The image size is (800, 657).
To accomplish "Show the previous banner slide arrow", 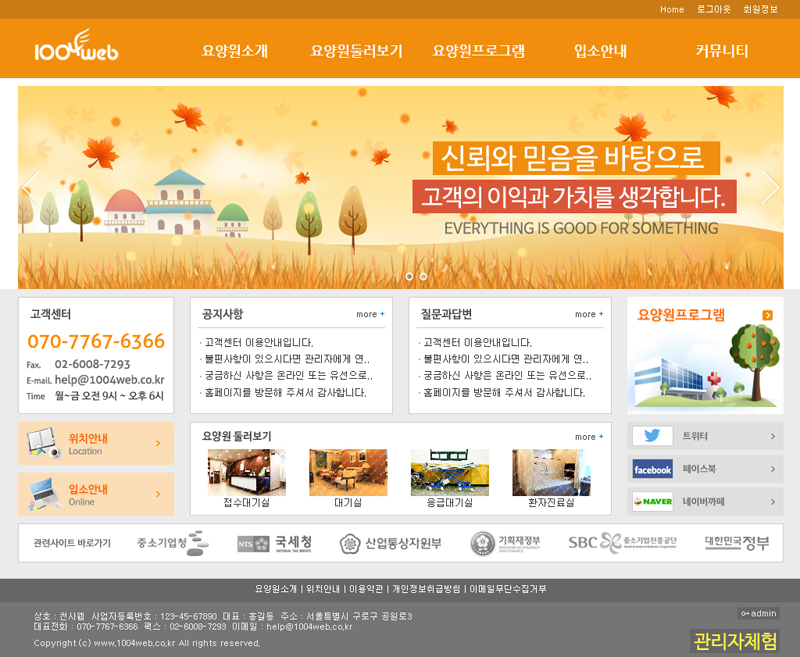I will point(32,188).
